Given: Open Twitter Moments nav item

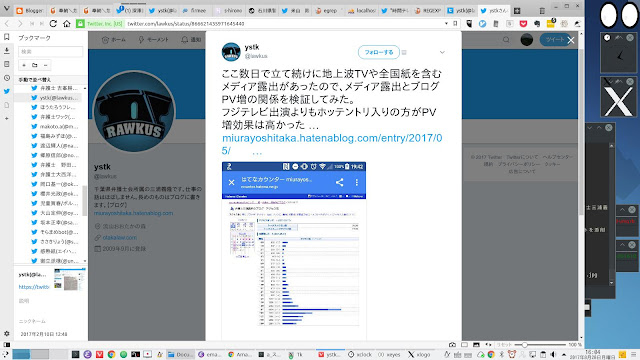Looking at the screenshot, I should point(153,40).
